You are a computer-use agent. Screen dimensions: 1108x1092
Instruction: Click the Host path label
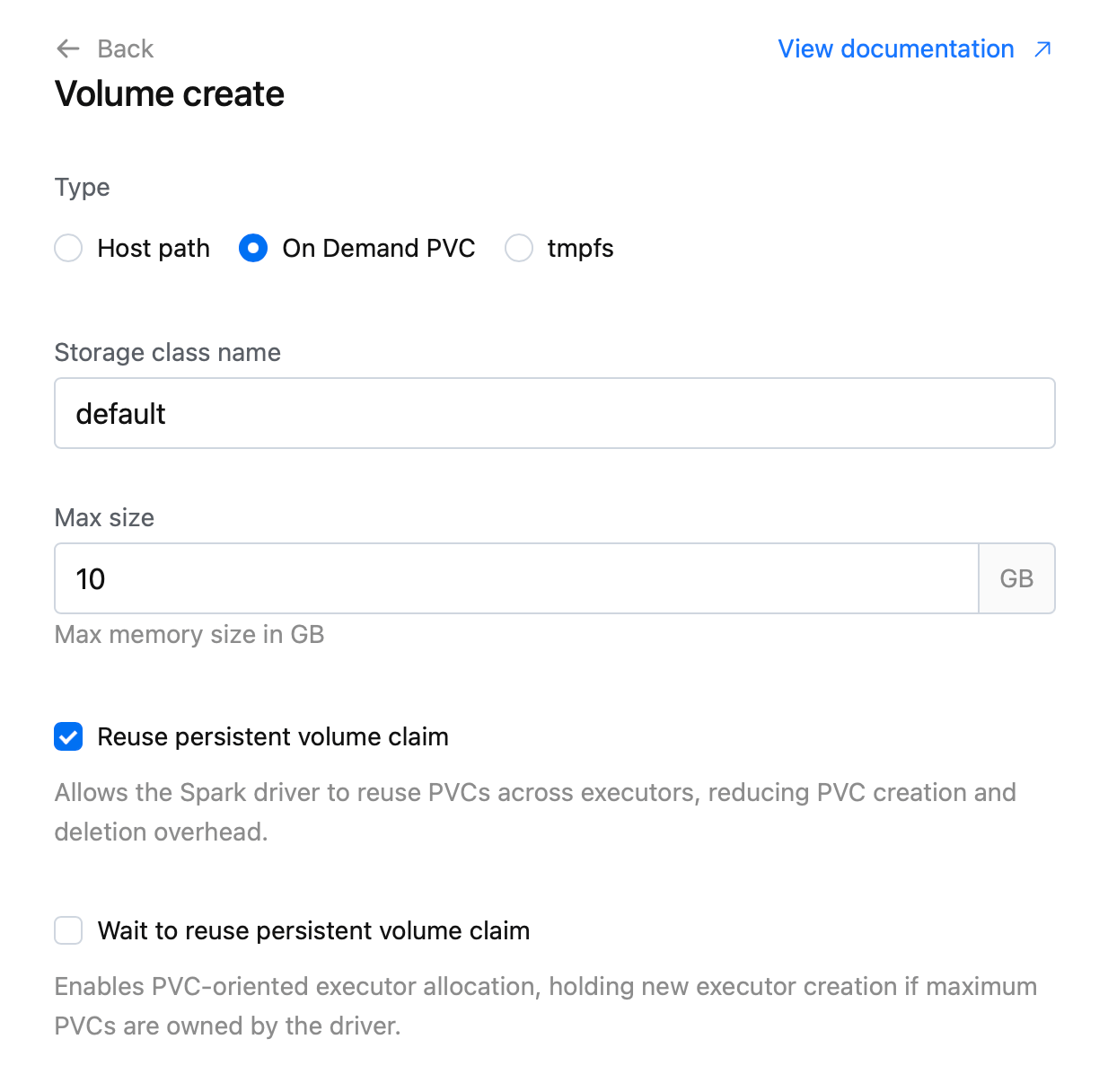pyautogui.click(x=154, y=248)
